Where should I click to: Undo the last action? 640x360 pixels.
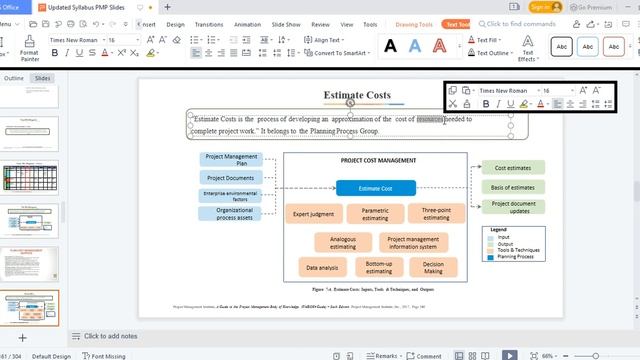(x=96, y=24)
